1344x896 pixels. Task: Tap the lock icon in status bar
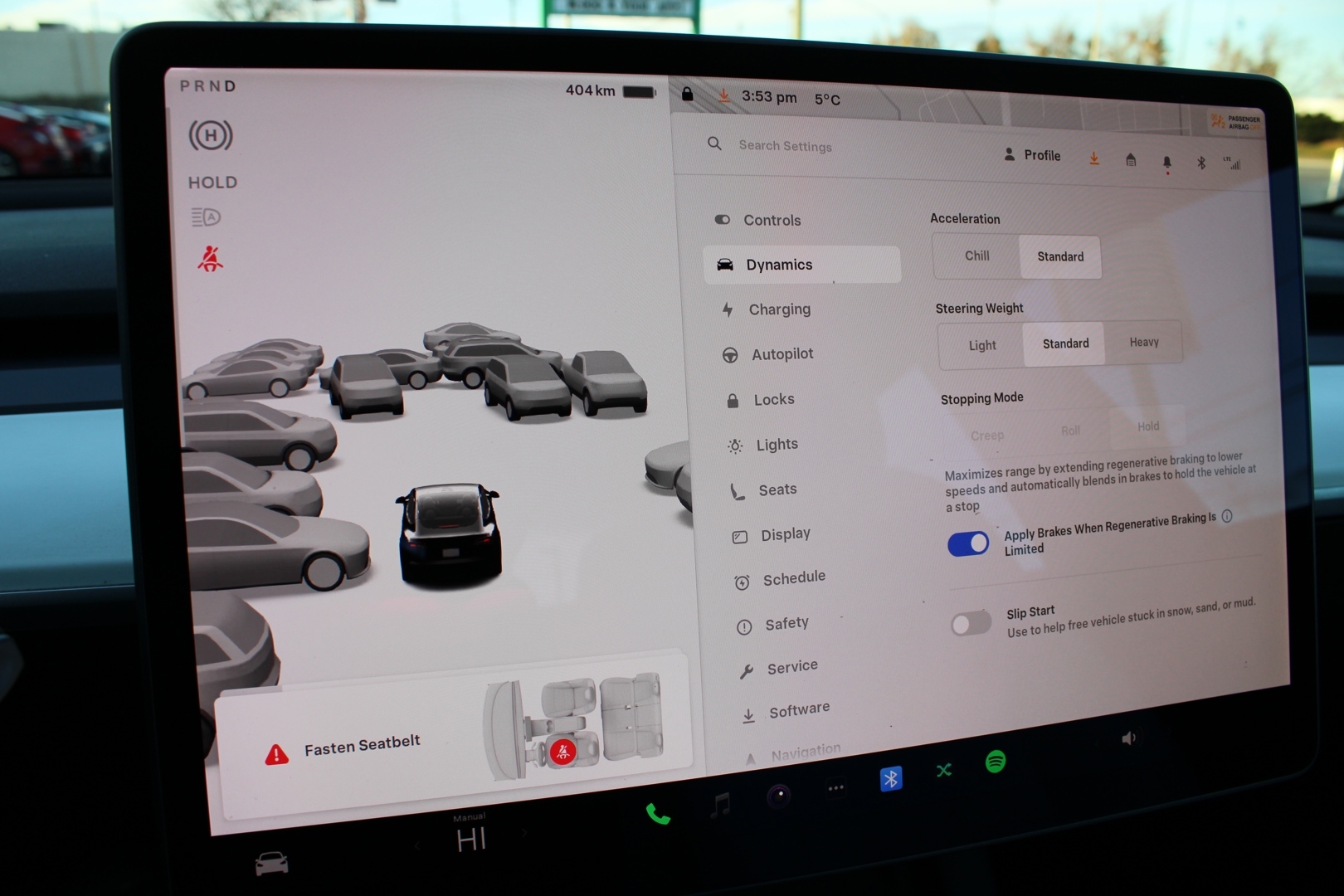[x=687, y=94]
